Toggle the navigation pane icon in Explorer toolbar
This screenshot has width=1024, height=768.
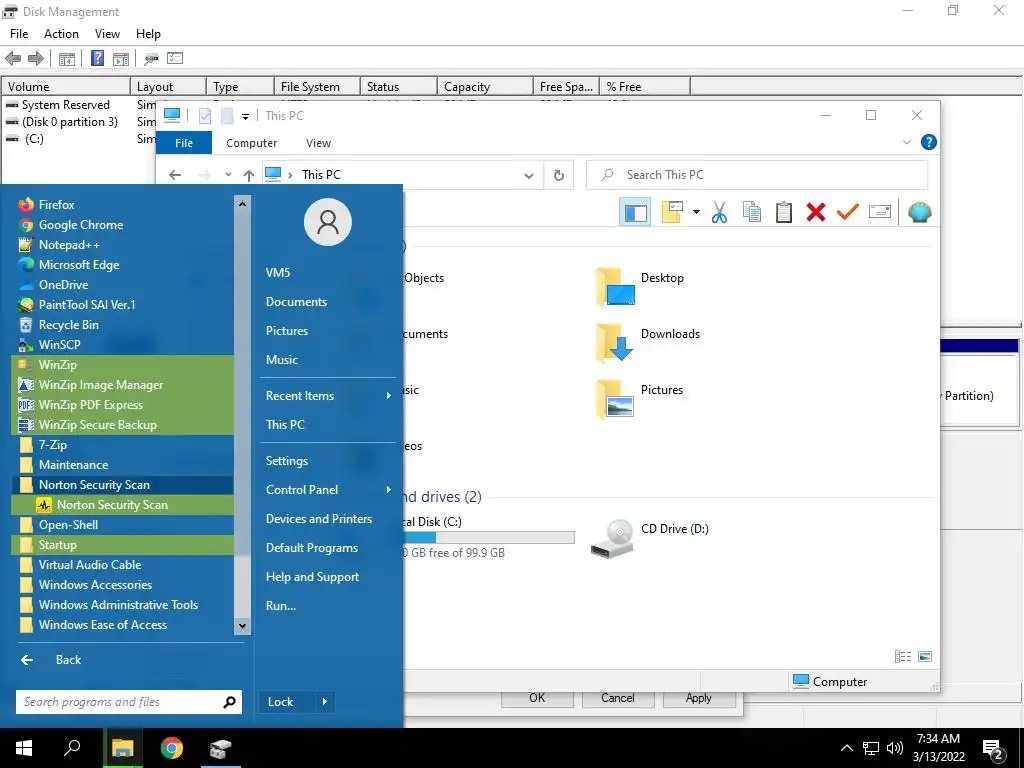[x=635, y=212]
